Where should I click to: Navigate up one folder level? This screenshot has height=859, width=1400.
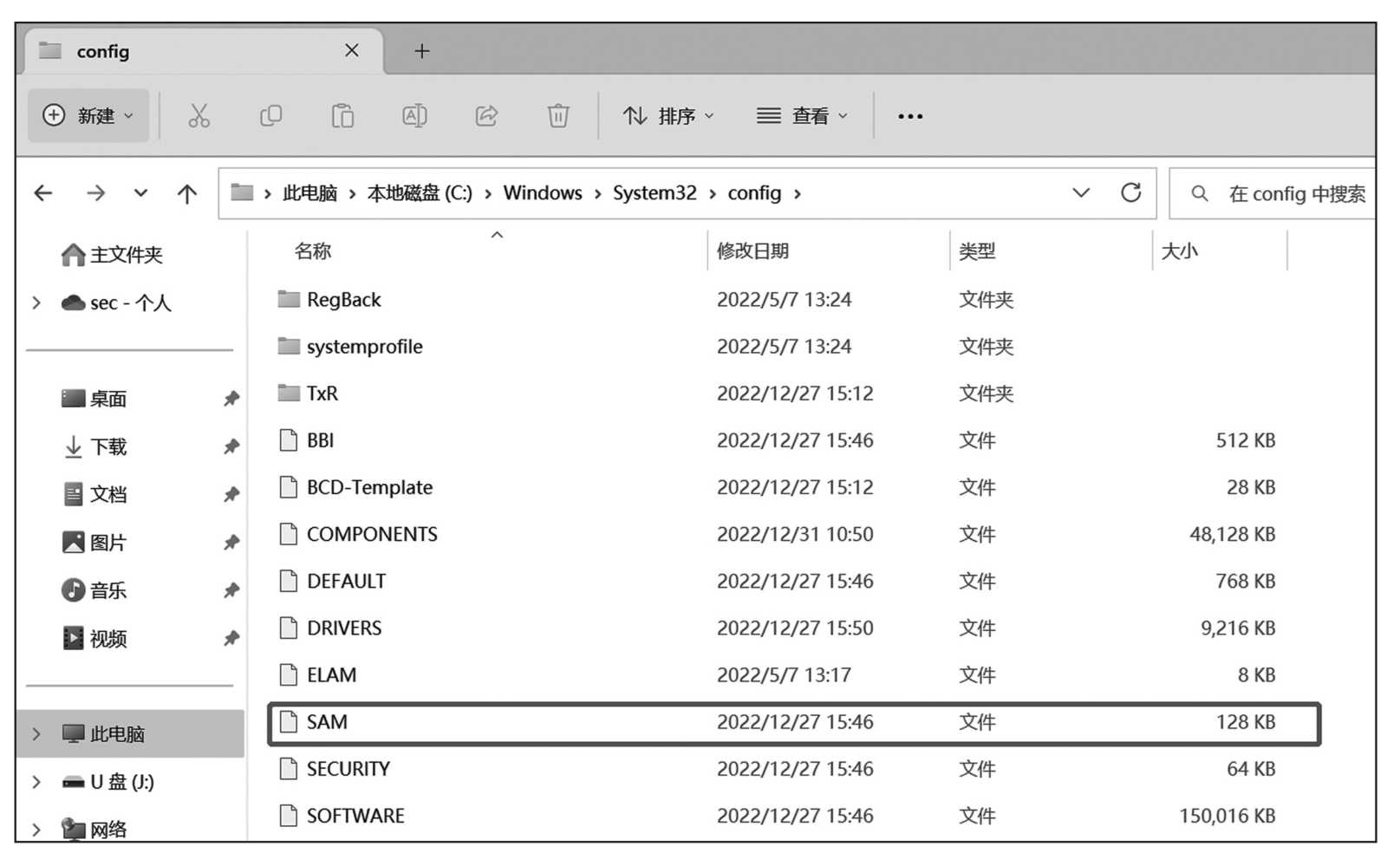click(186, 193)
